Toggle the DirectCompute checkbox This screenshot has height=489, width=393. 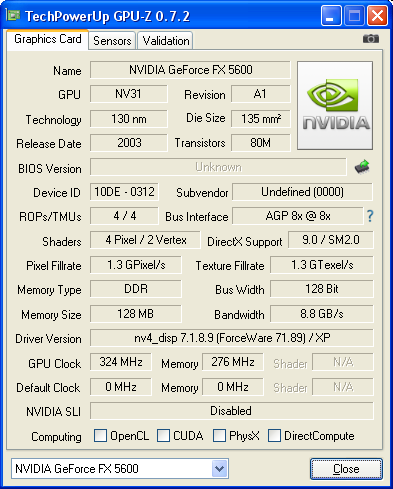click(274, 435)
